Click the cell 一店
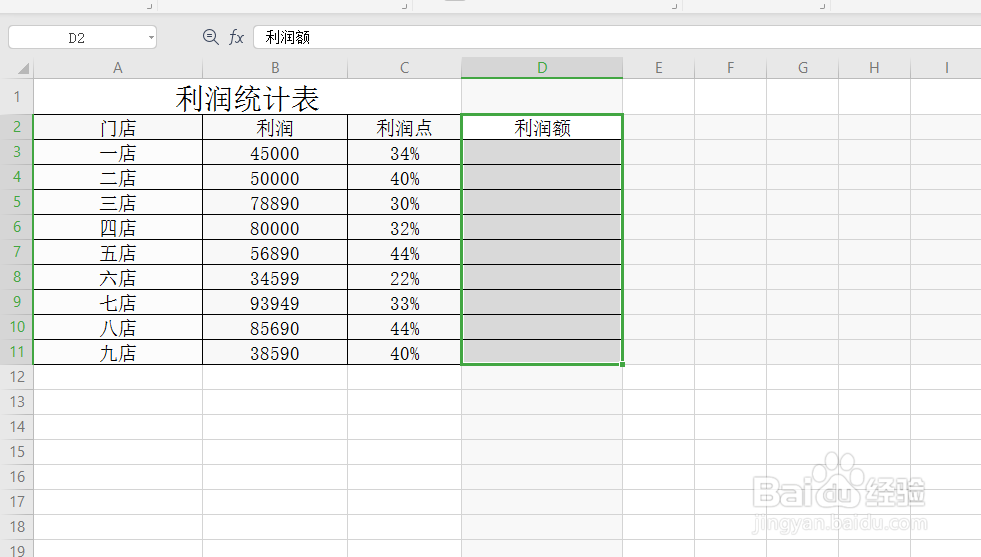The width and height of the screenshot is (981, 557). click(x=118, y=153)
